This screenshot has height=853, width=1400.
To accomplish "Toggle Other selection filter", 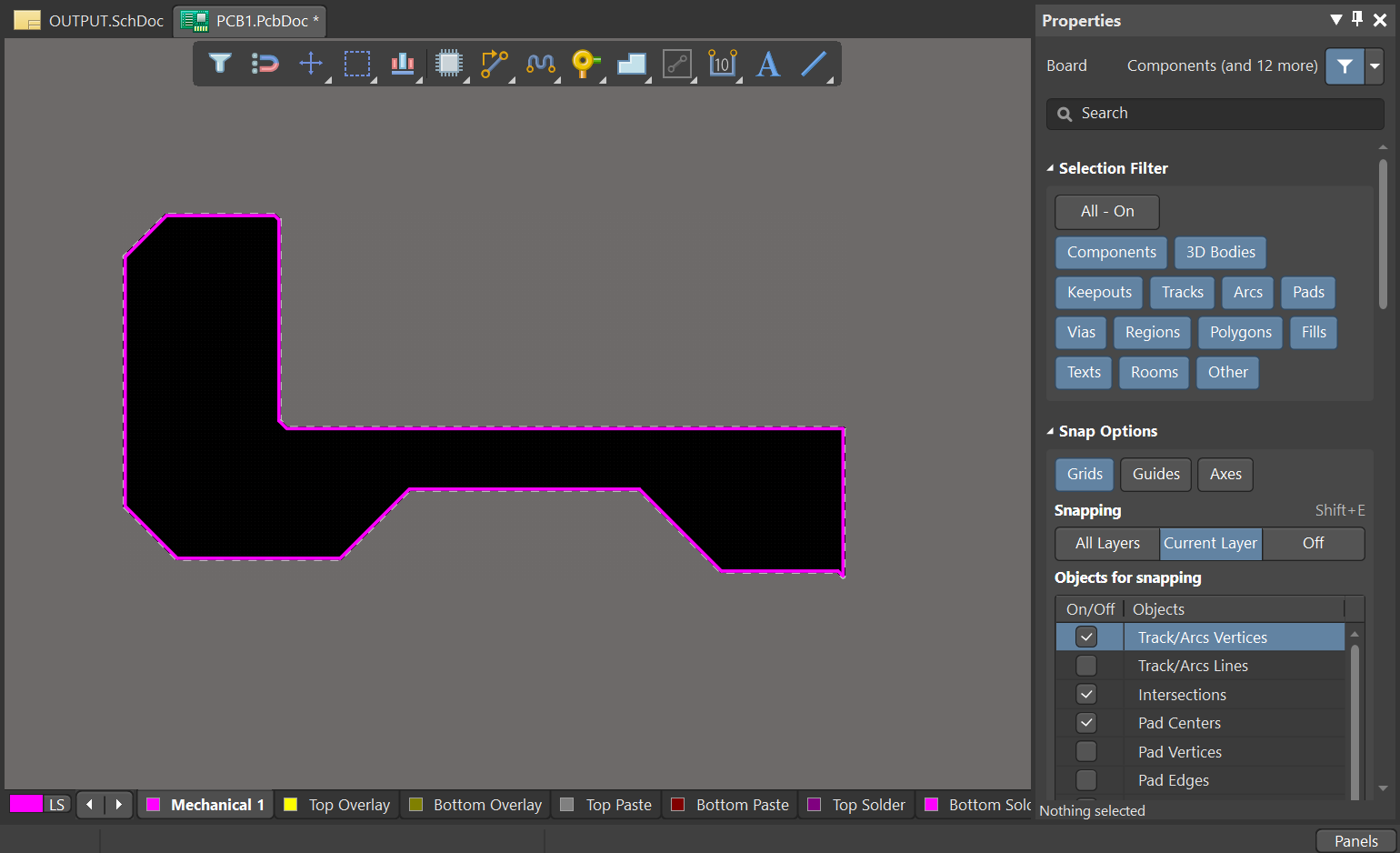I will tap(1228, 373).
